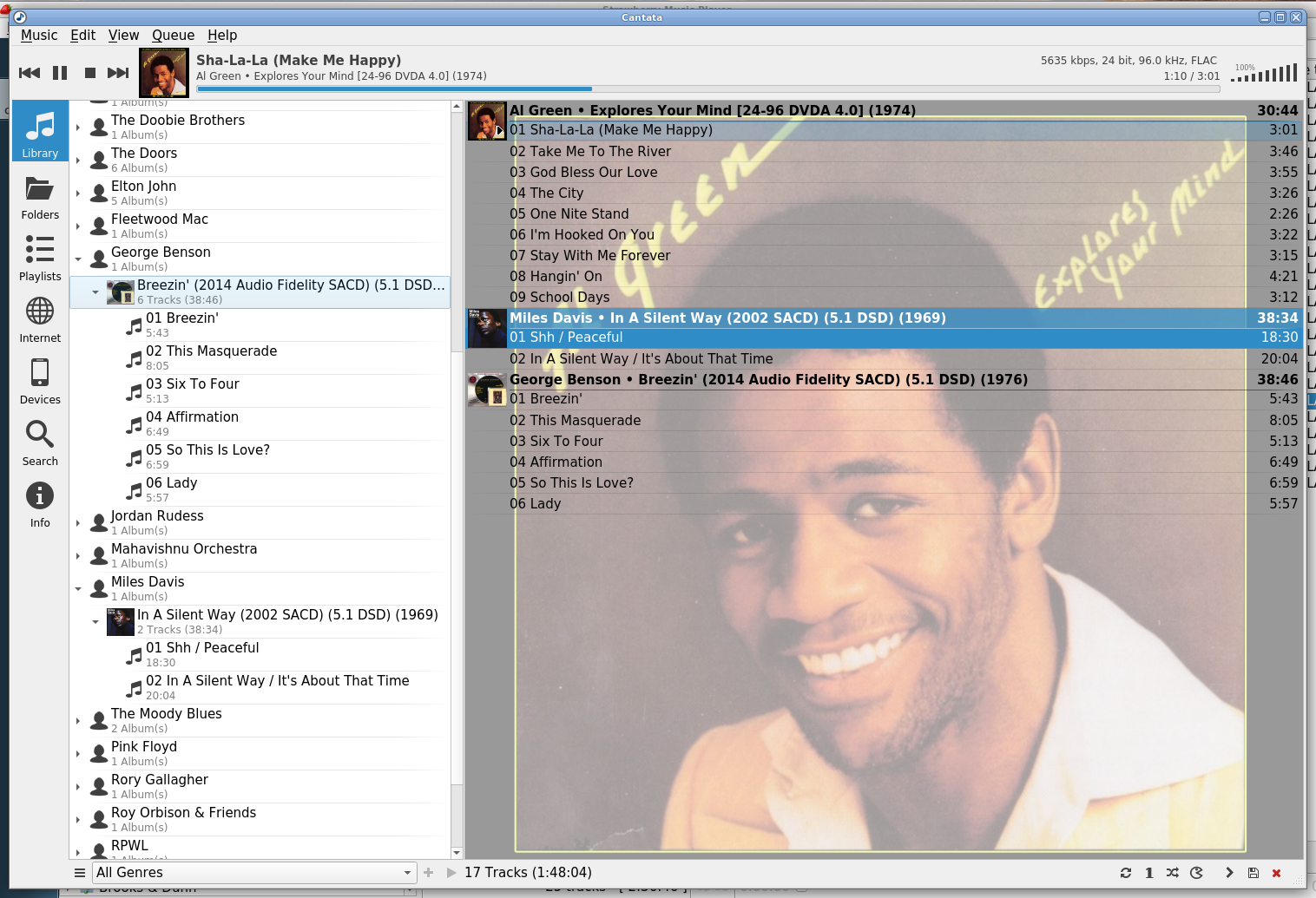Select '05 One Nite Stand' in queue

[884, 214]
